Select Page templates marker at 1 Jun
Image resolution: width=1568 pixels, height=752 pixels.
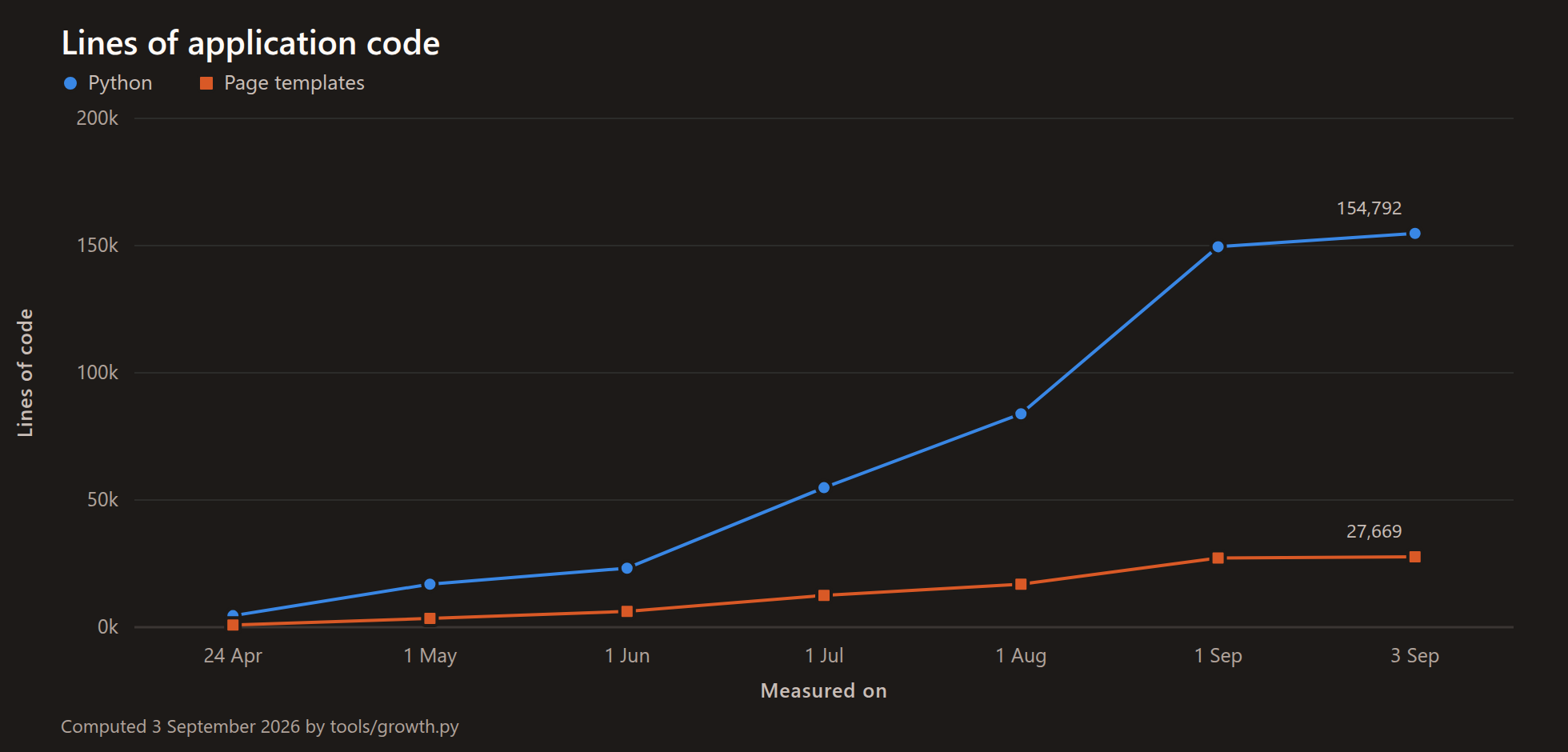point(627,611)
